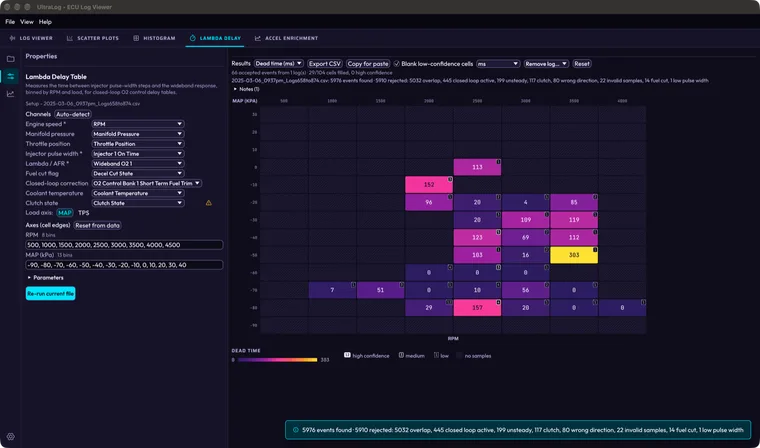Click the 51 heatmap cell
This screenshot has width=760, height=448.
pyautogui.click(x=380, y=290)
